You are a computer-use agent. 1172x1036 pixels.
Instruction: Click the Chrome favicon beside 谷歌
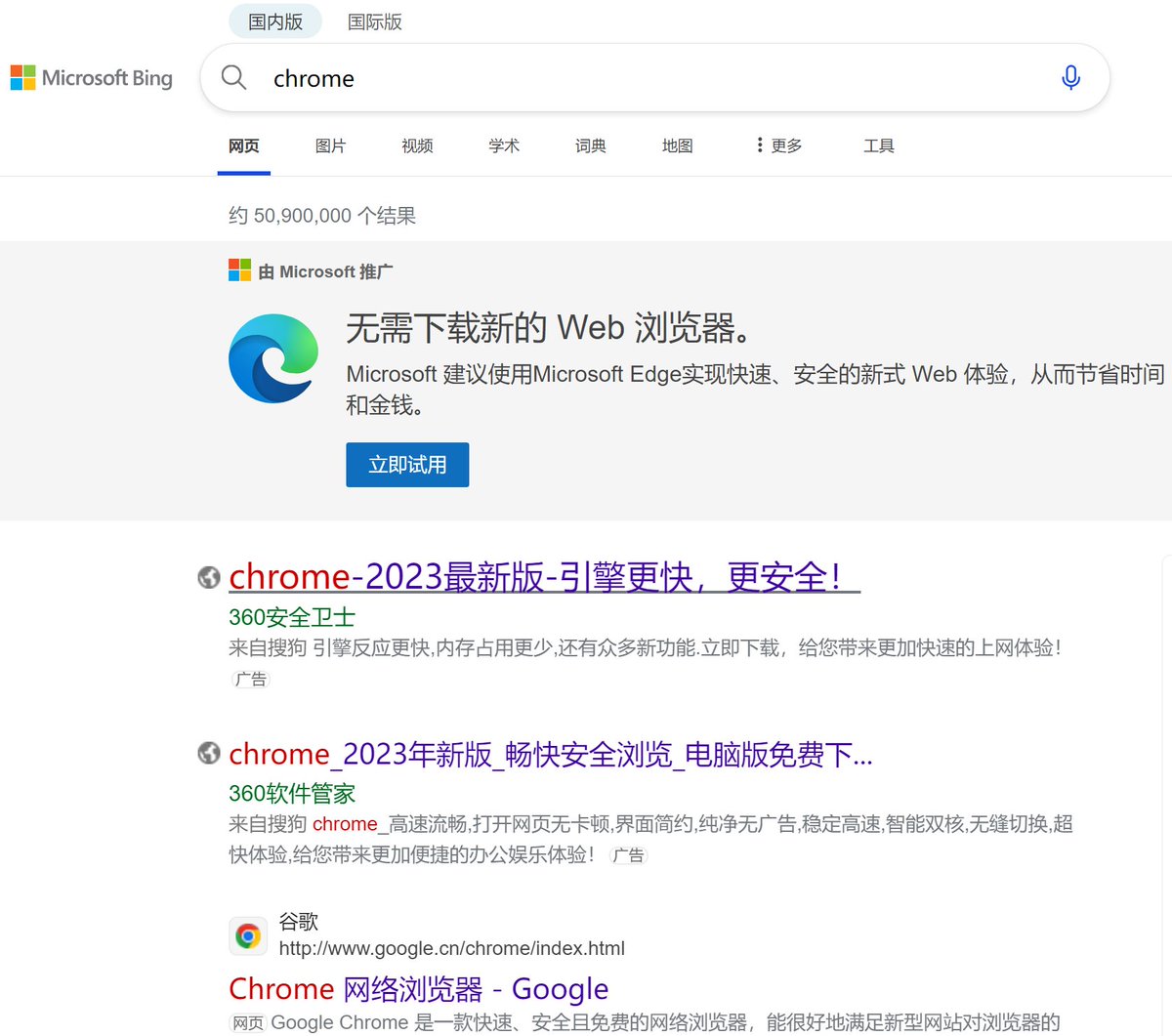[248, 936]
